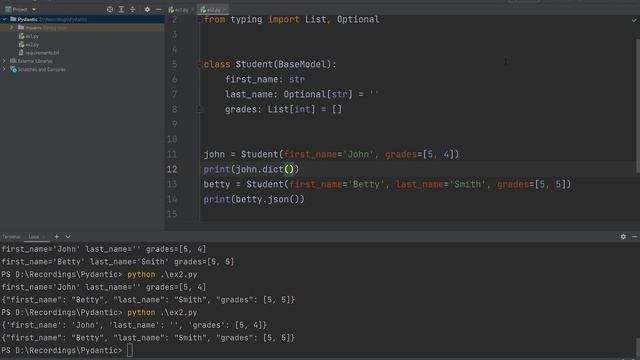
Task: Click the Python file icon on ex1.py tab
Action: 171,9
